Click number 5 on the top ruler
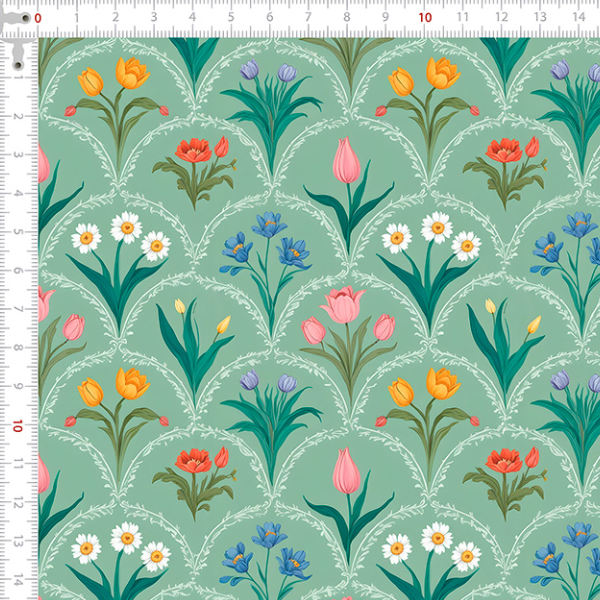The height and width of the screenshot is (600, 600). pyautogui.click(x=231, y=18)
